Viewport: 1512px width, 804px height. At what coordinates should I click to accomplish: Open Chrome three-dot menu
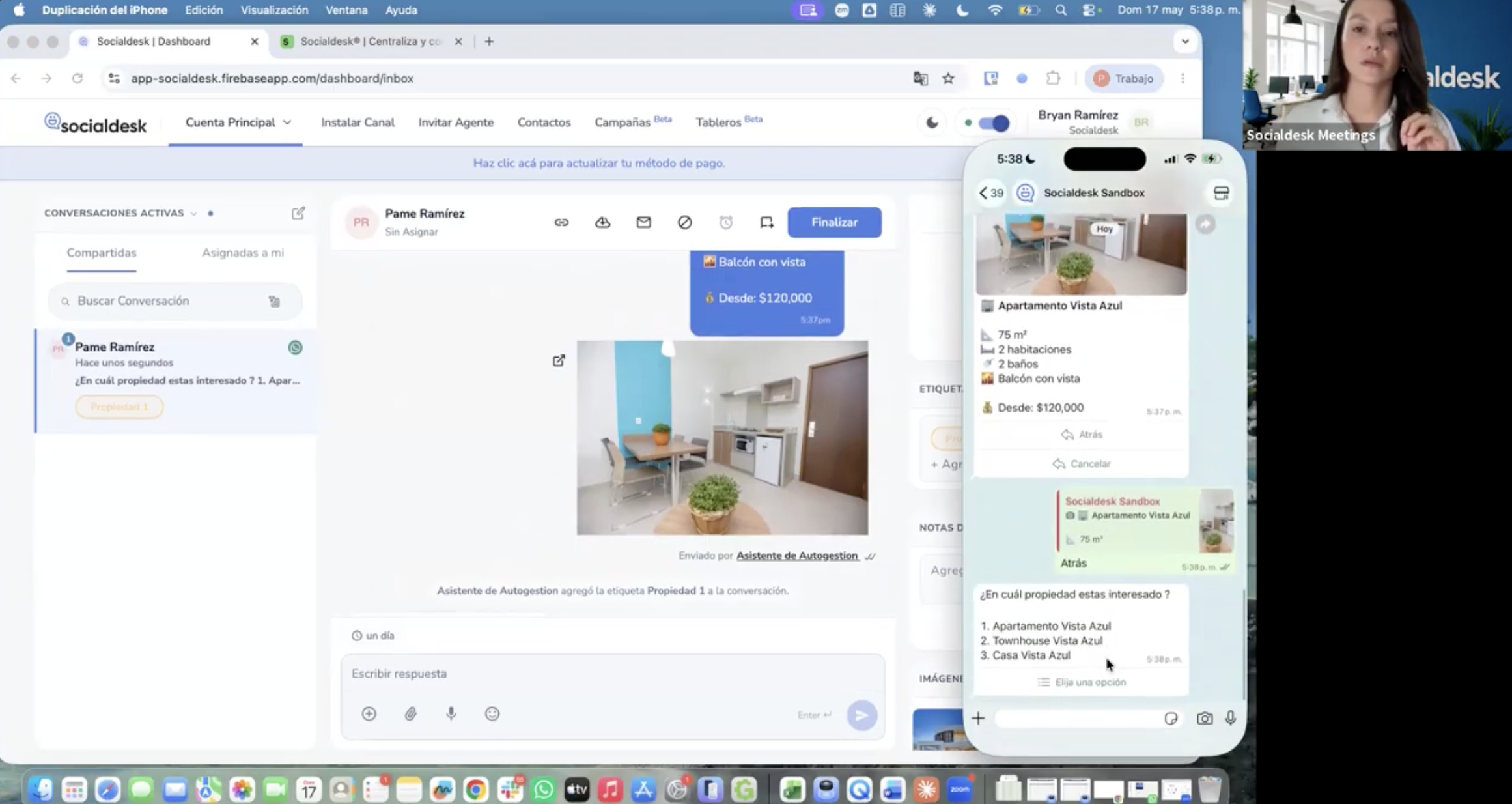point(1183,78)
